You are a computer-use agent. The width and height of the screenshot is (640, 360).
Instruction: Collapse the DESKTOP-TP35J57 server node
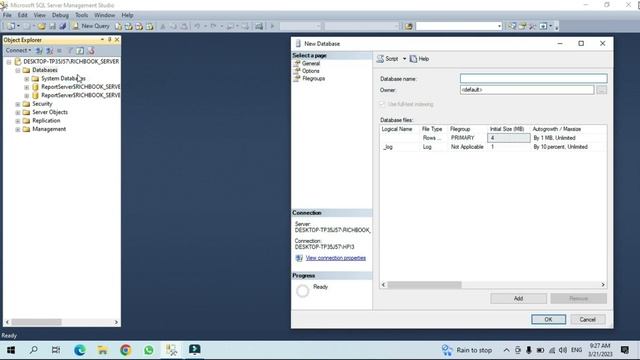pyautogui.click(x=9, y=62)
